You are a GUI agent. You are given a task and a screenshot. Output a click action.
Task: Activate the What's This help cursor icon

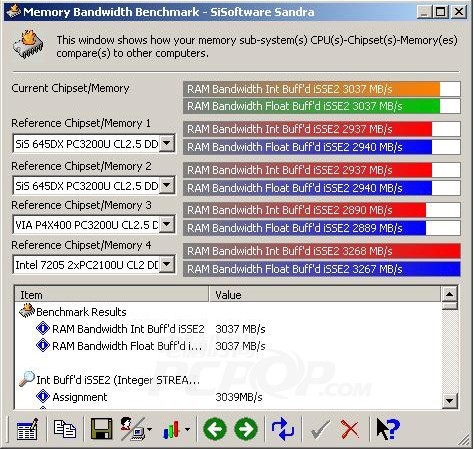[388, 429]
